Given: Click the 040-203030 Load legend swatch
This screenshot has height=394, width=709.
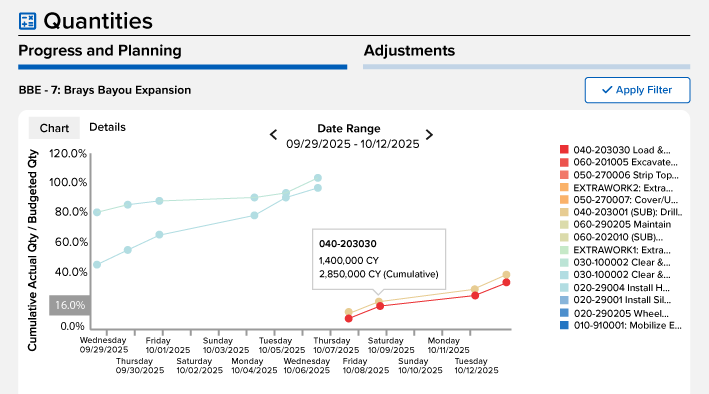Looking at the screenshot, I should [564, 149].
